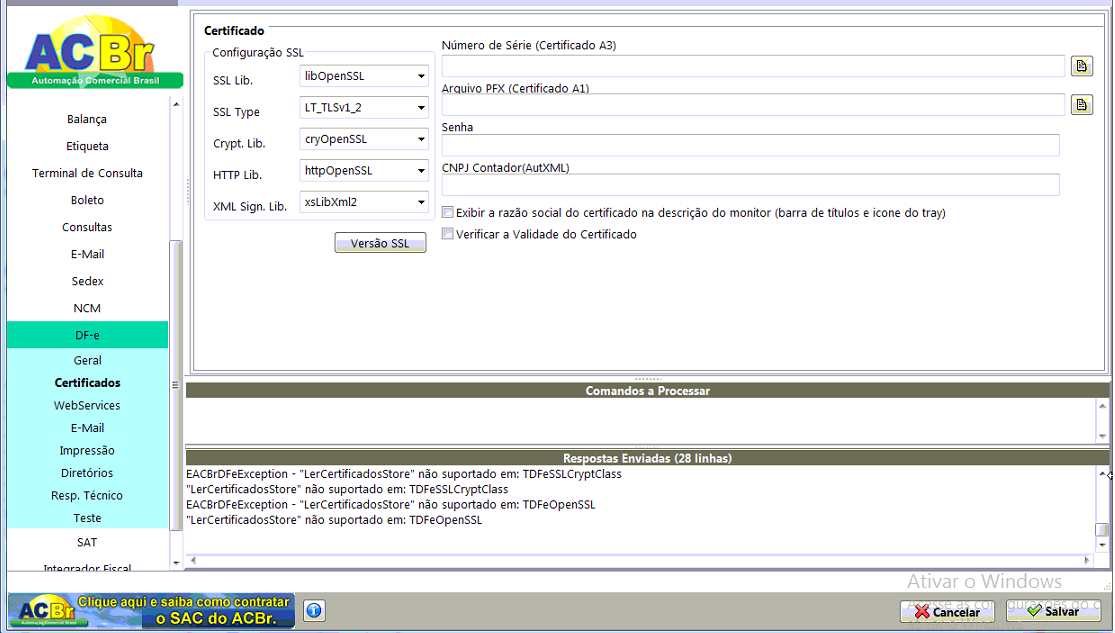
Task: Click the sidebar vertical scrollbar thumb
Action: [176, 385]
